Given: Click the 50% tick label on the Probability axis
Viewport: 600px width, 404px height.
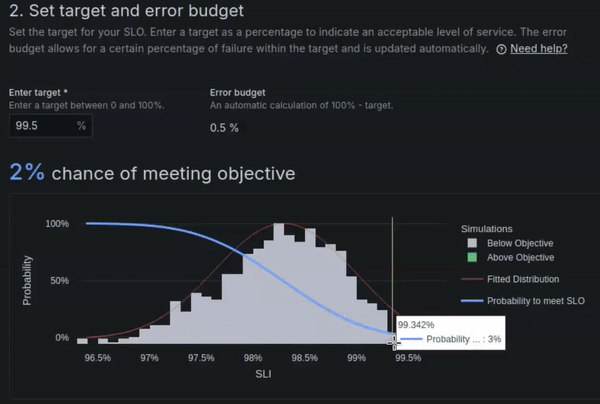Looking at the screenshot, I should tap(60, 281).
